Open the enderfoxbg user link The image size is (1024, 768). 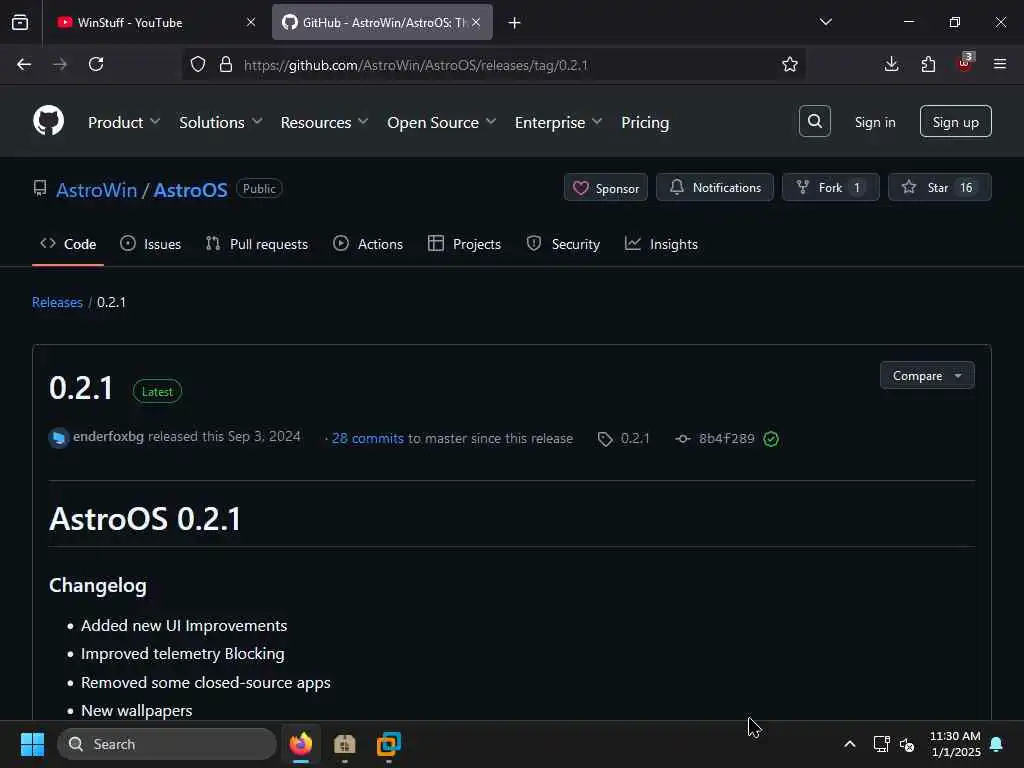(x=108, y=436)
